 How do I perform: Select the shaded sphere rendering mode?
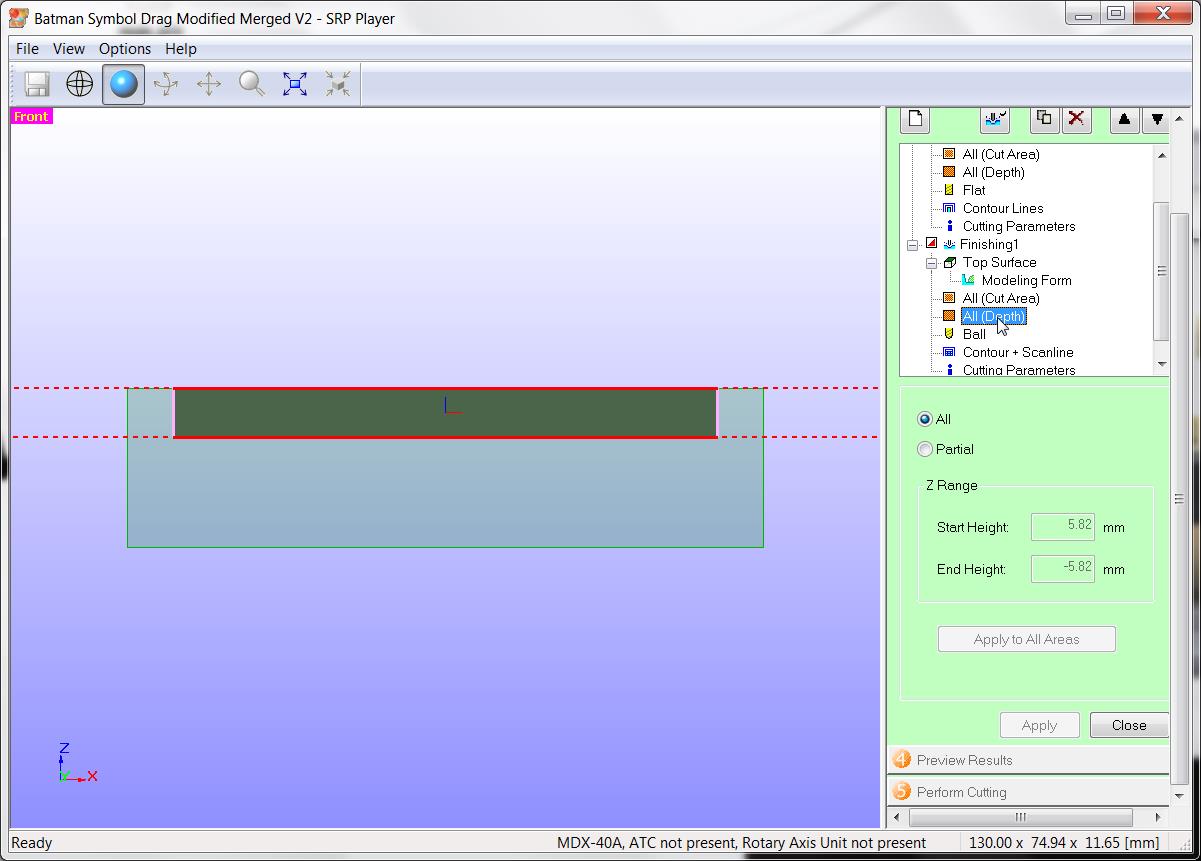123,84
